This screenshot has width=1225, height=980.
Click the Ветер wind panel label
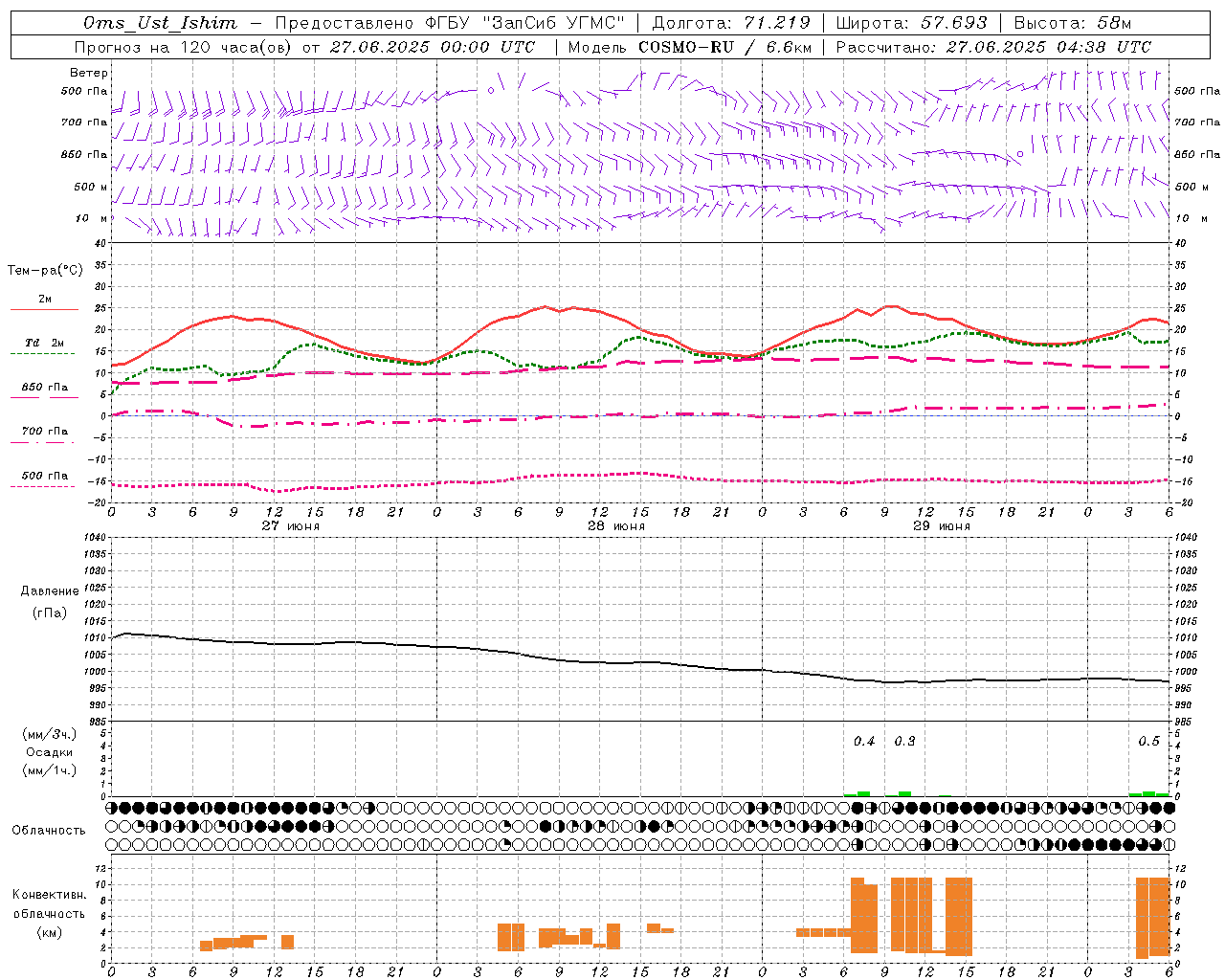(89, 73)
